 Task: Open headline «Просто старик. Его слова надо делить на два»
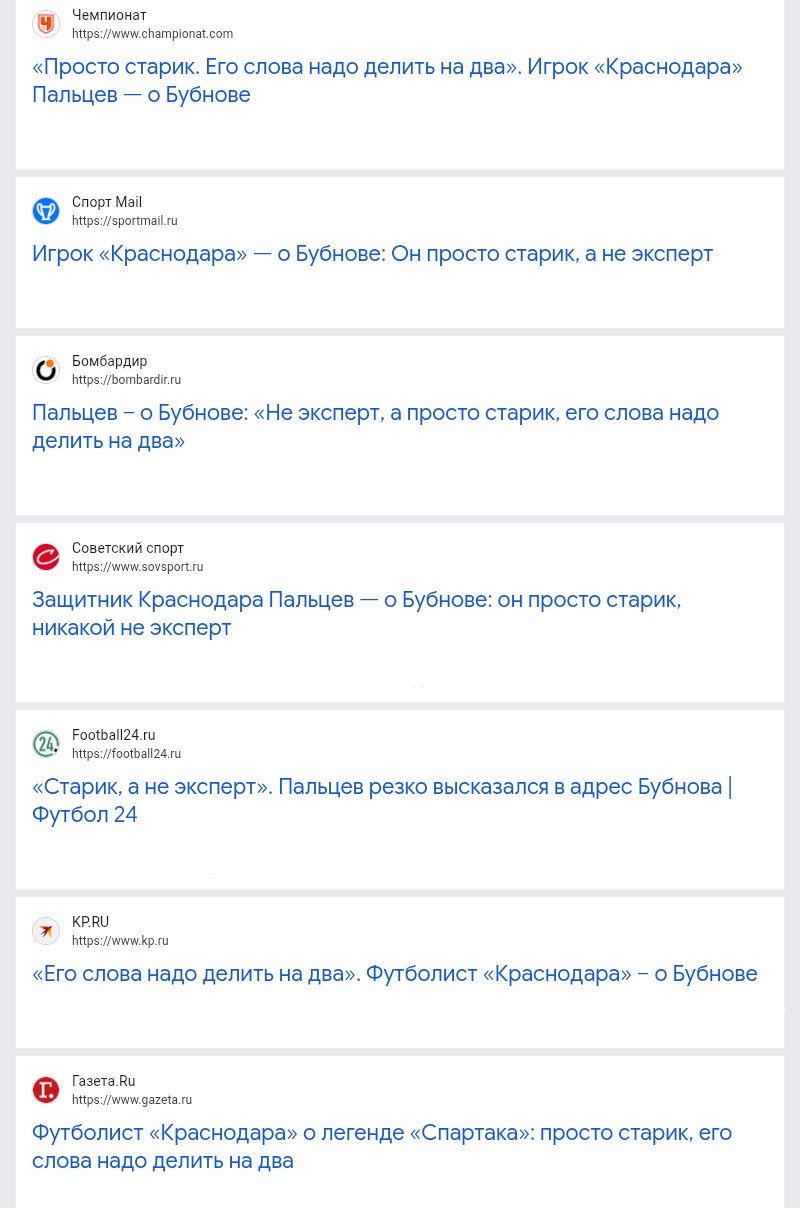387,81
